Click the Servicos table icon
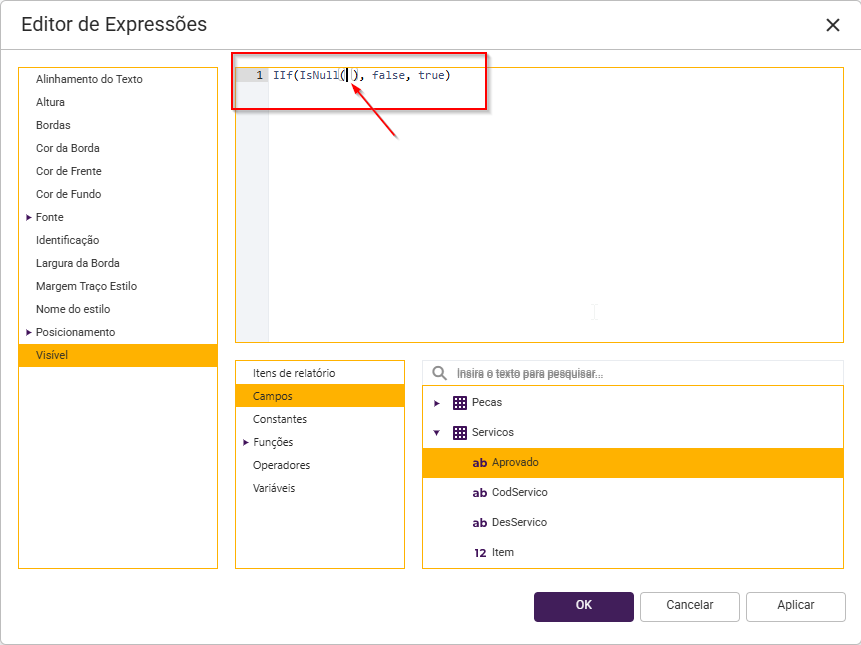 coord(460,433)
